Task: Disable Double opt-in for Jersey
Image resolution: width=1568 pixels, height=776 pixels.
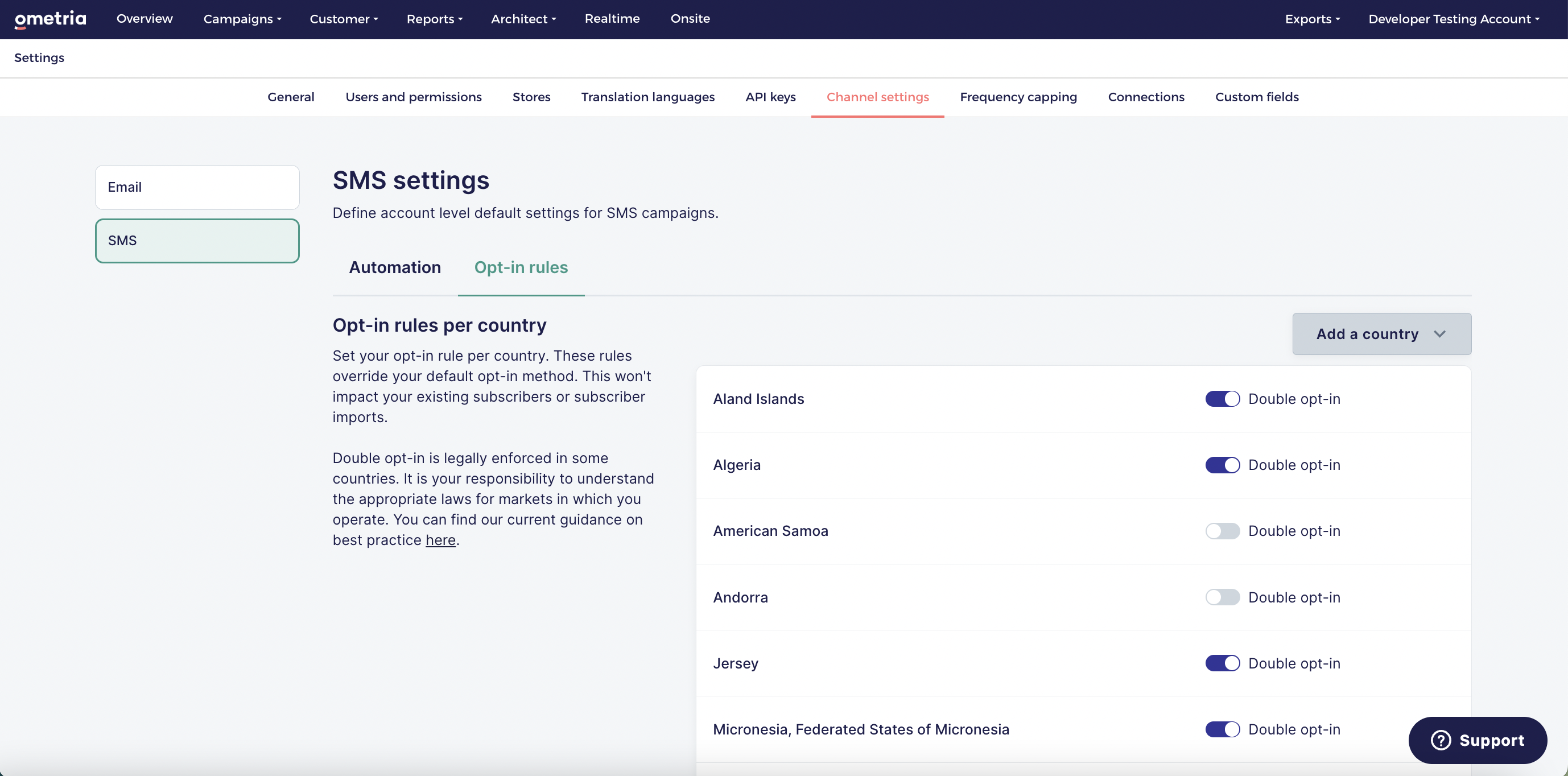Action: point(1222,663)
